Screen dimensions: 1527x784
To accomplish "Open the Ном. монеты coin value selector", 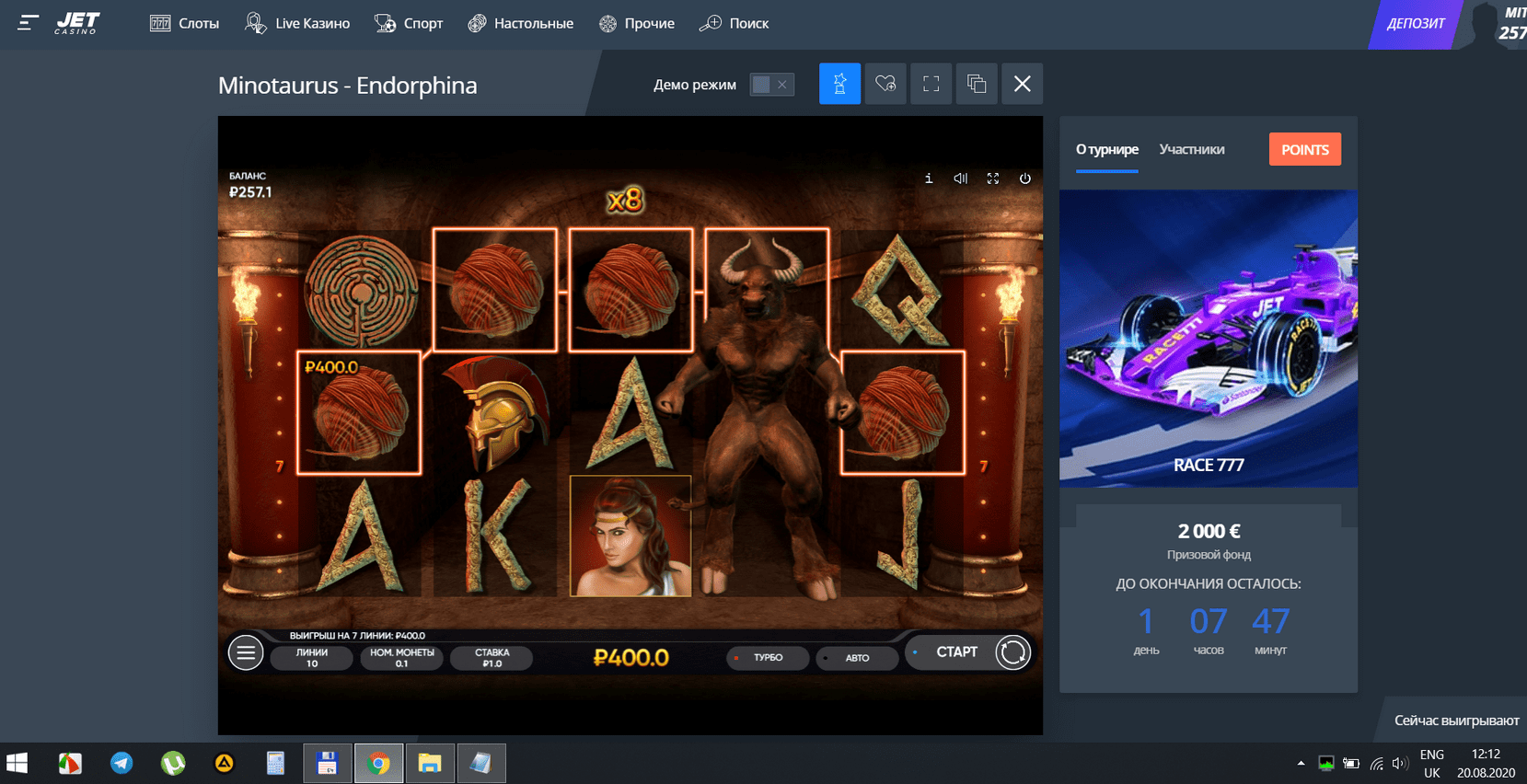I will pyautogui.click(x=401, y=658).
